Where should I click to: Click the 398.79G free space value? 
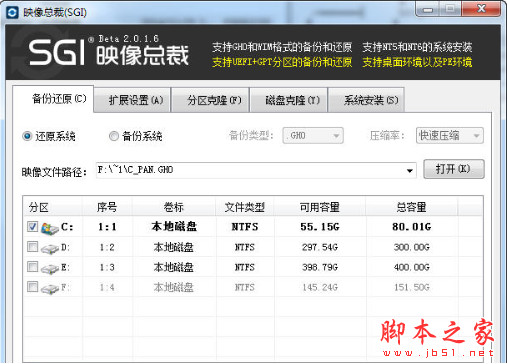320,267
